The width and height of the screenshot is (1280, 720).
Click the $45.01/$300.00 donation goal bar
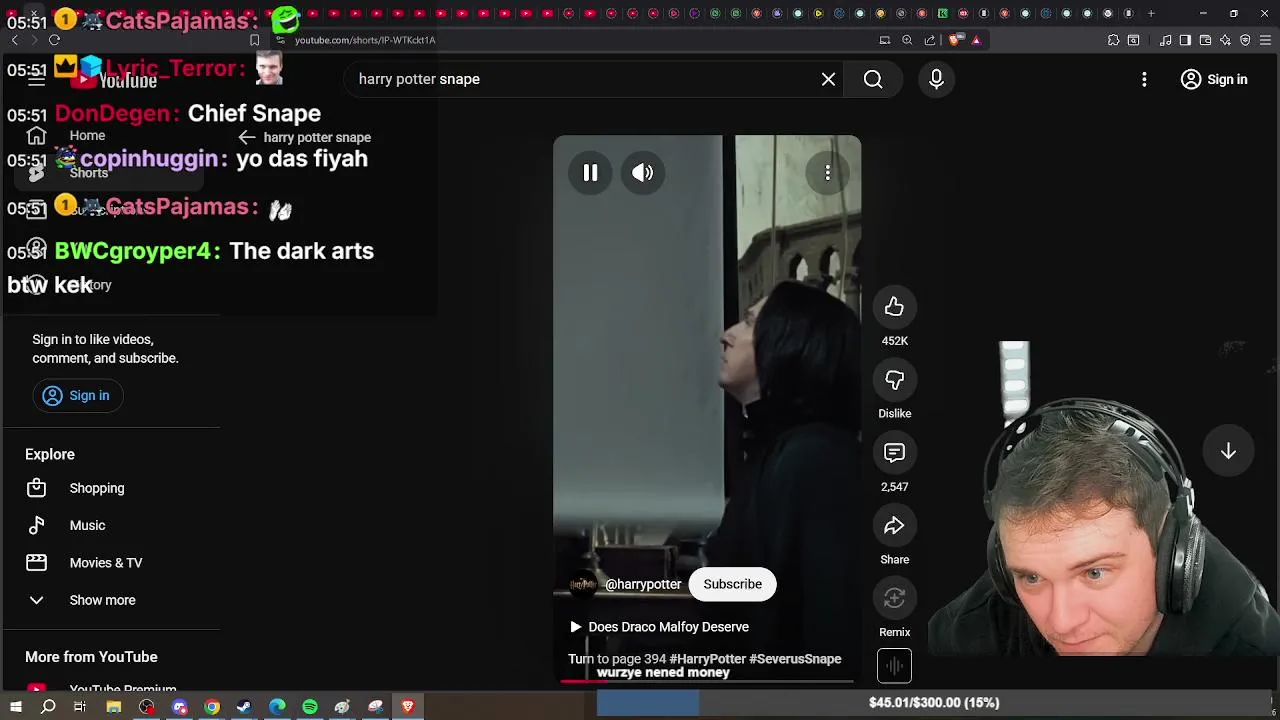coord(933,703)
